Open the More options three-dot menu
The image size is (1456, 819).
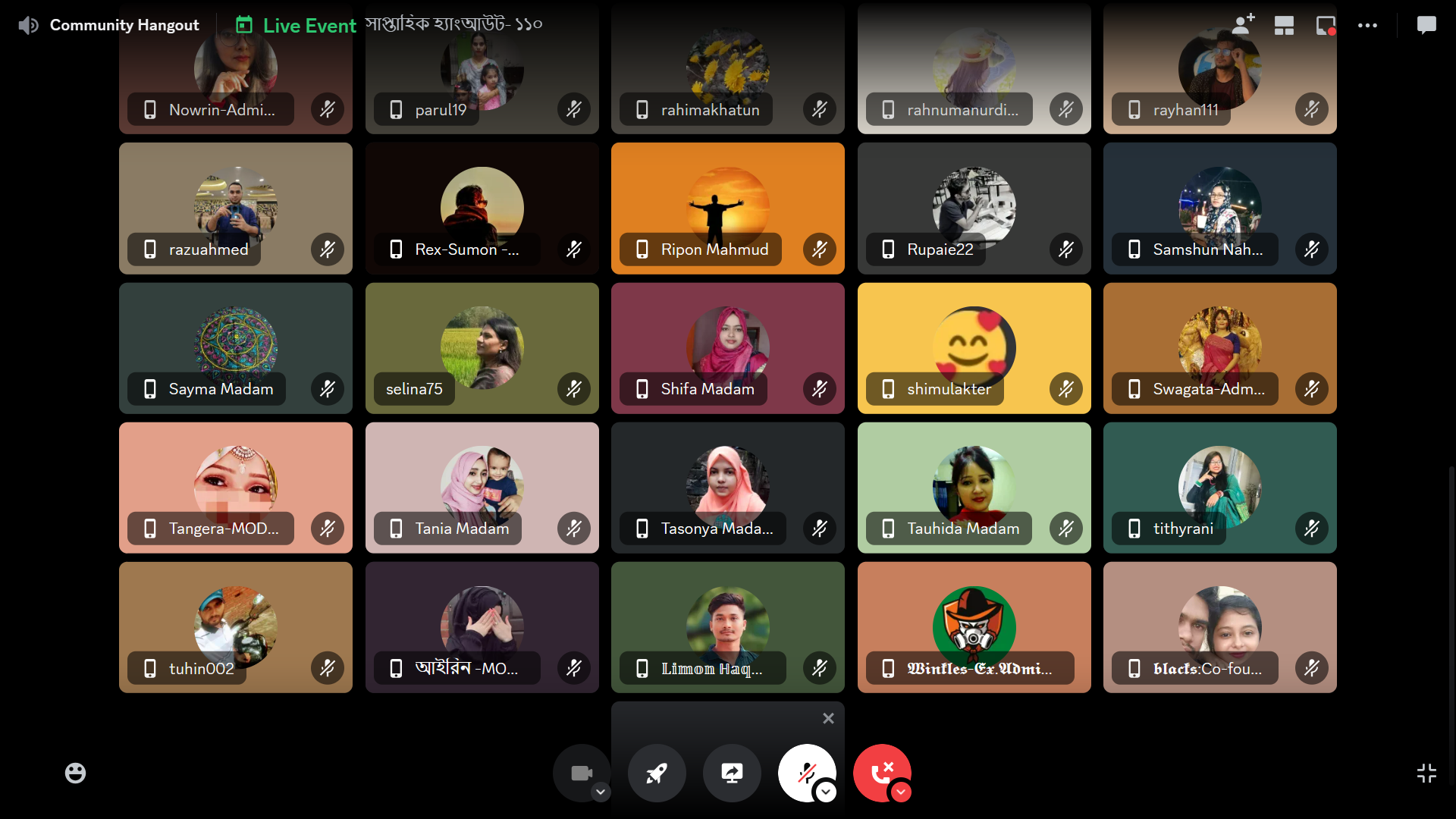pos(1367,25)
